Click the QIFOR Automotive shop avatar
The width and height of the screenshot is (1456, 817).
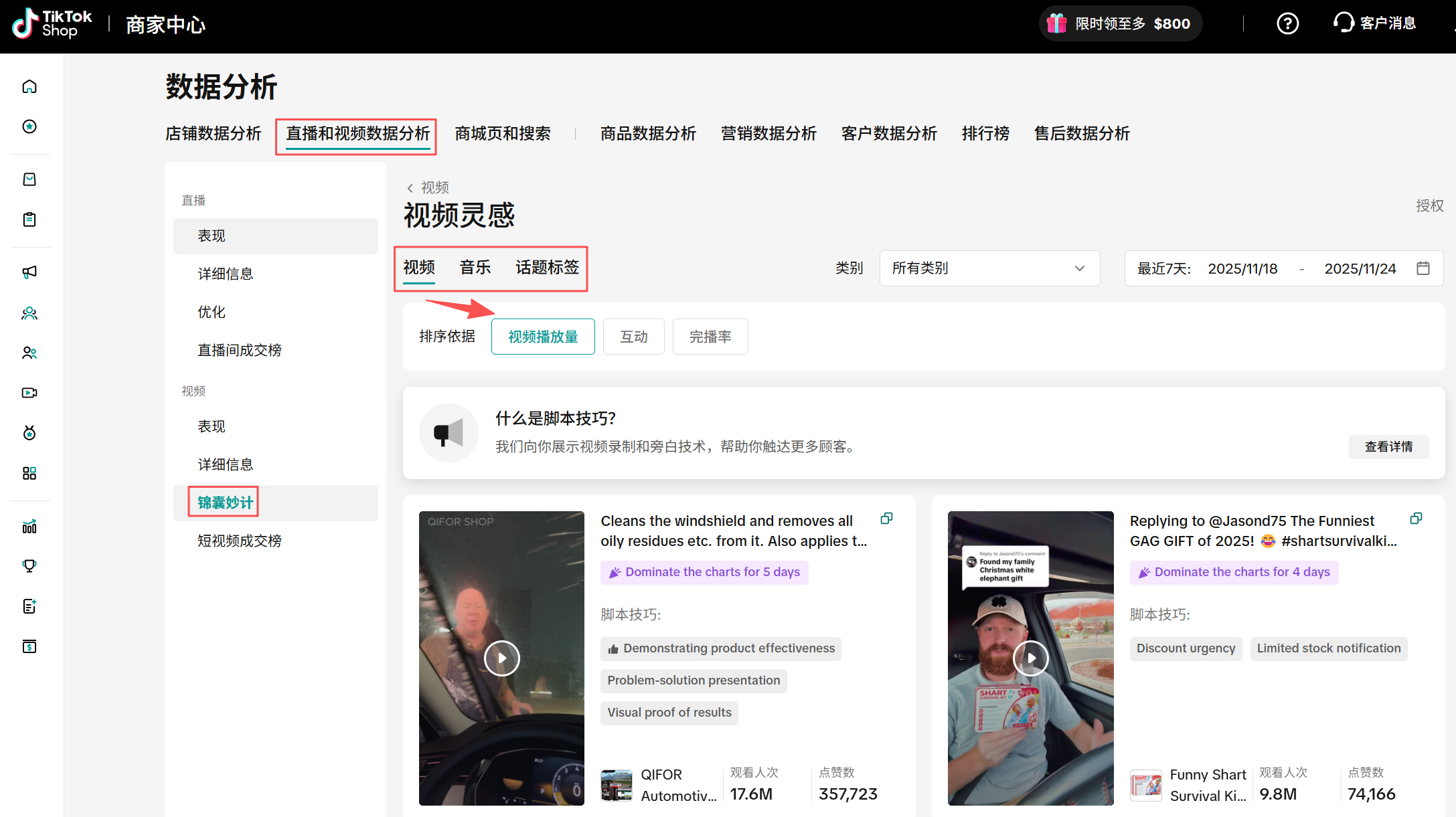[x=617, y=785]
